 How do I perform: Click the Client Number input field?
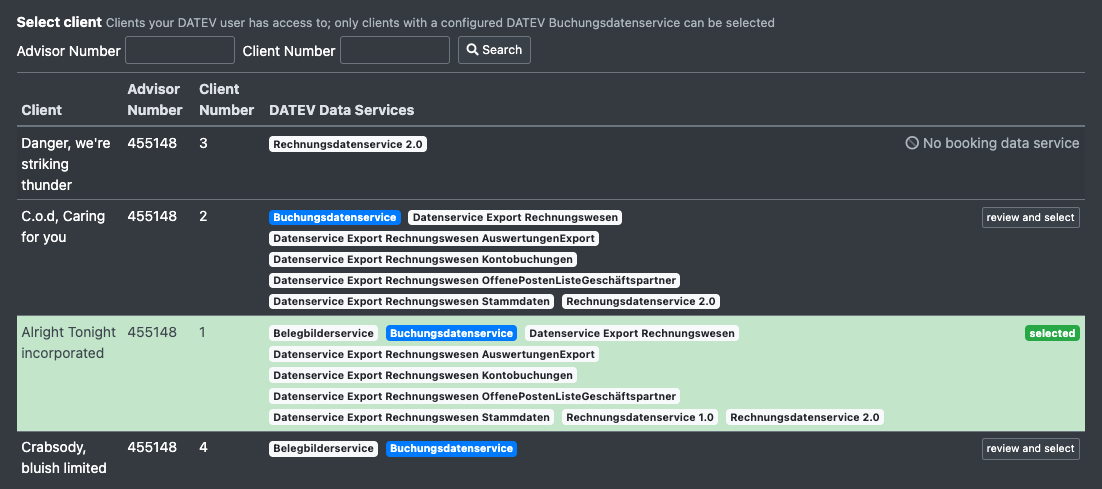click(395, 50)
